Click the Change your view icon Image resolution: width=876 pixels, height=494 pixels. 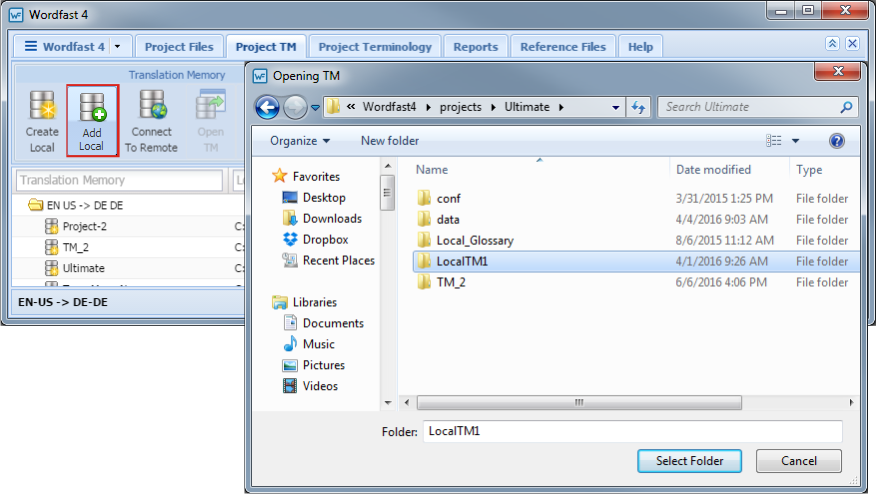coord(774,141)
